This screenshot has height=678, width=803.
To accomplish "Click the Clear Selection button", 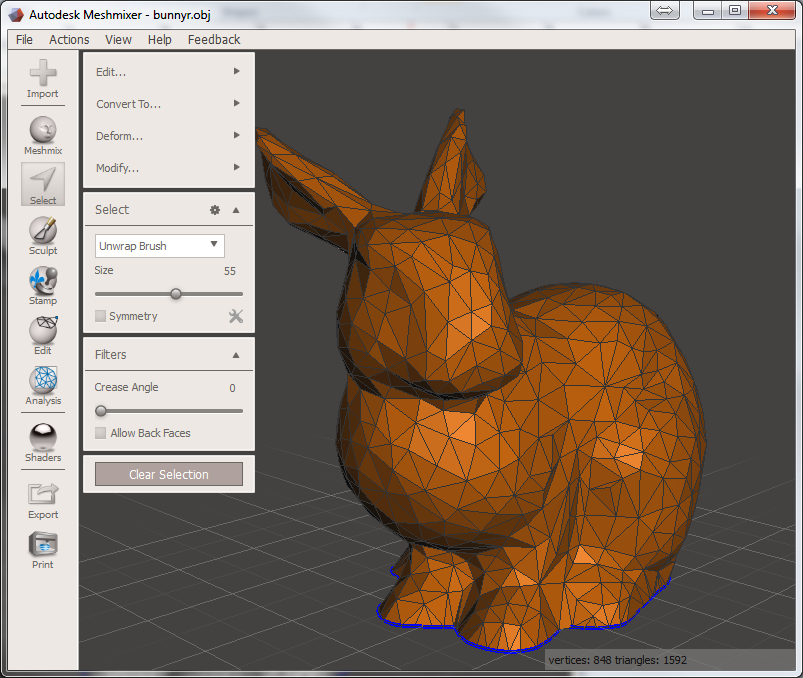I will pos(168,474).
